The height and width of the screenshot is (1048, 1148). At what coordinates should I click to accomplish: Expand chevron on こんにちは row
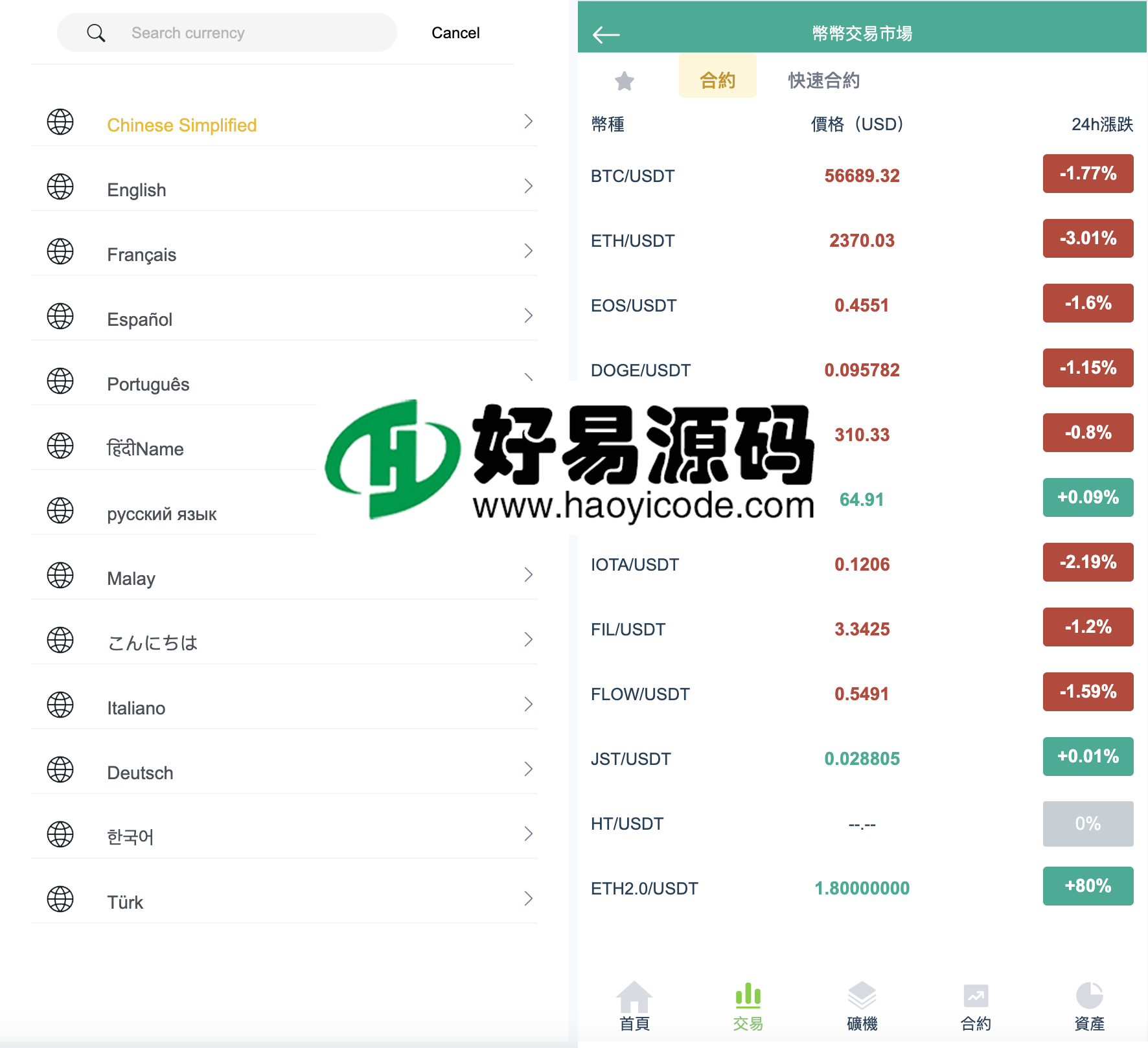[x=529, y=640]
